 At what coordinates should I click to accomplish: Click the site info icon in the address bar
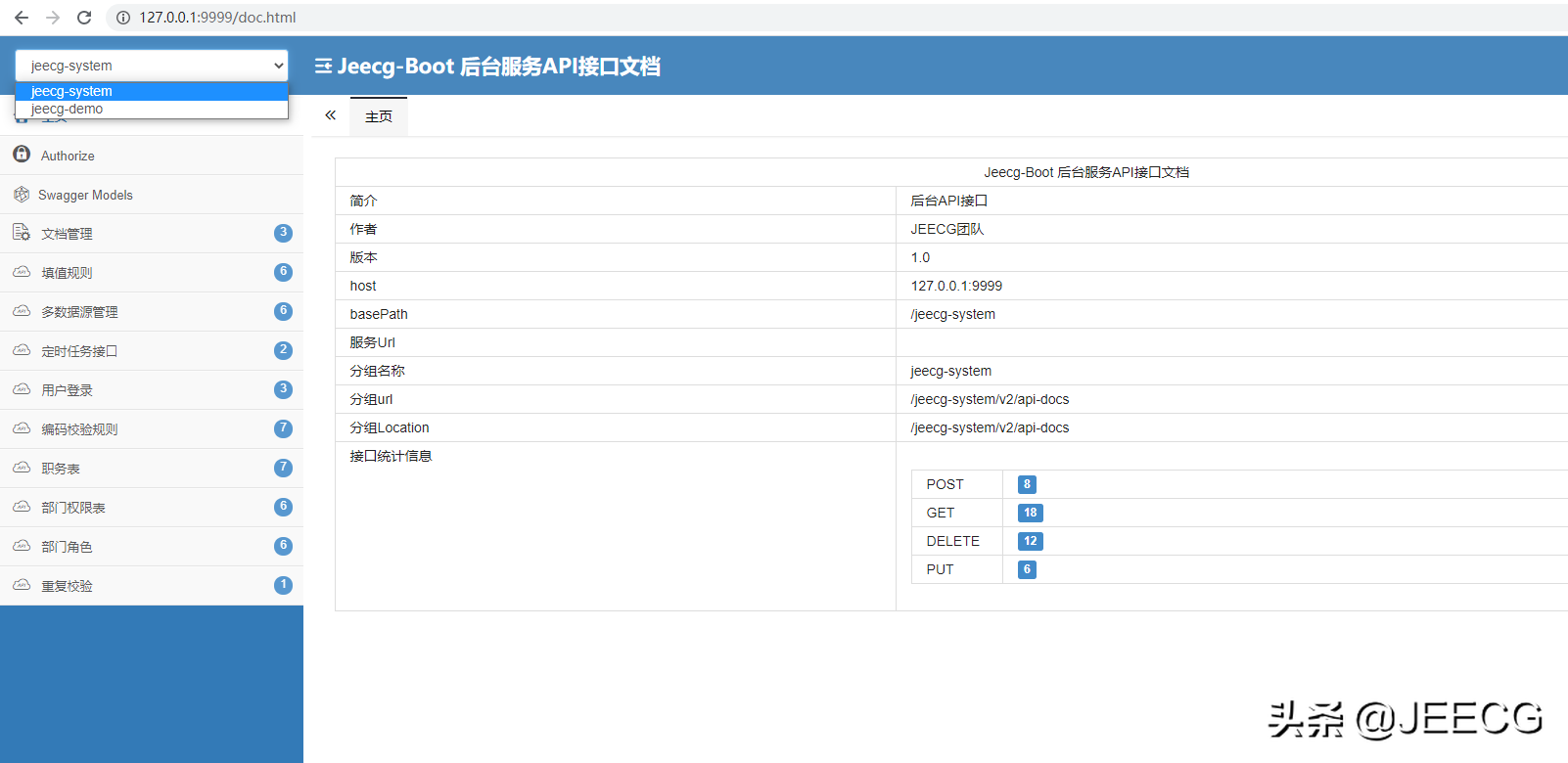pyautogui.click(x=123, y=18)
